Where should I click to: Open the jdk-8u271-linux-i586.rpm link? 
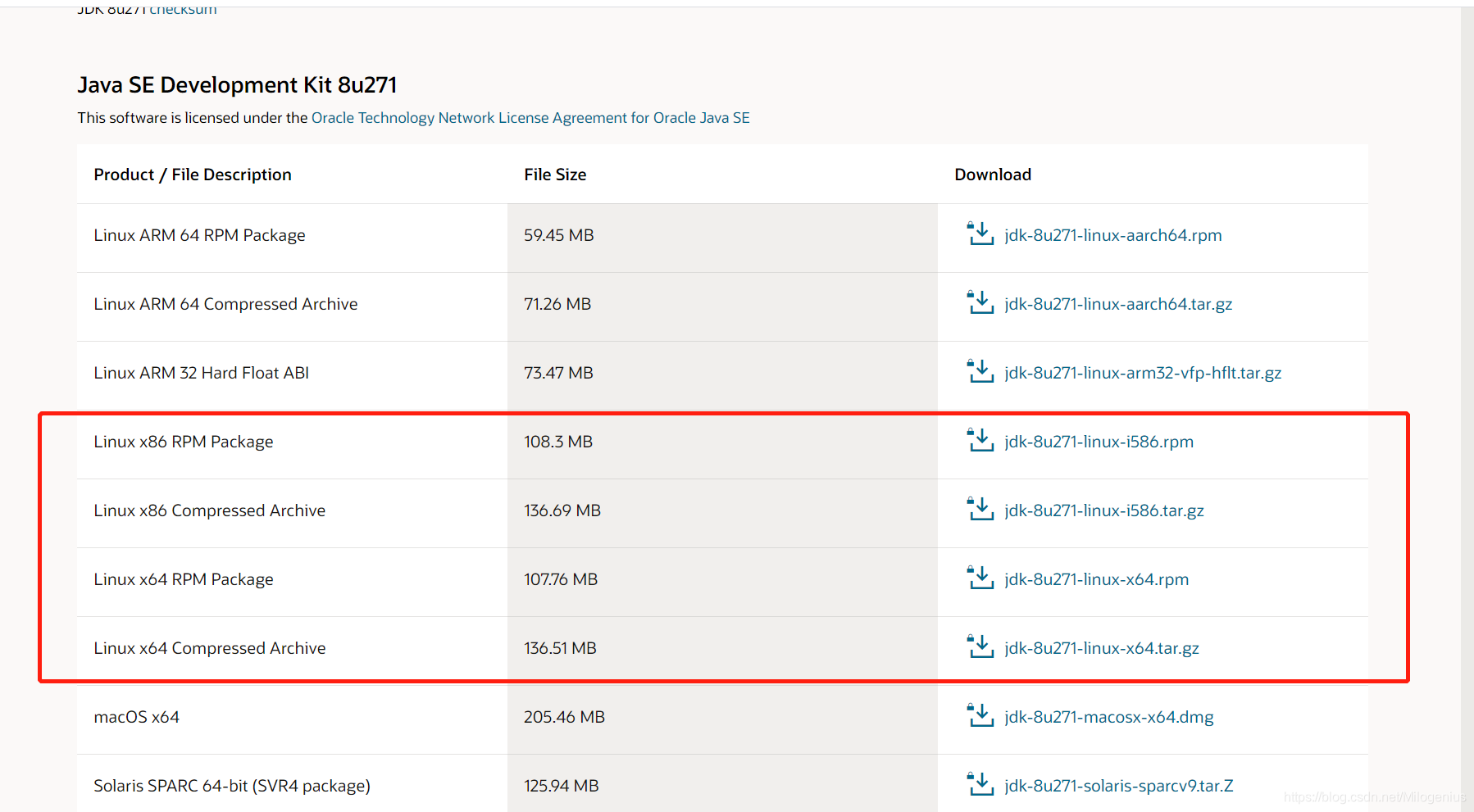[1099, 442]
